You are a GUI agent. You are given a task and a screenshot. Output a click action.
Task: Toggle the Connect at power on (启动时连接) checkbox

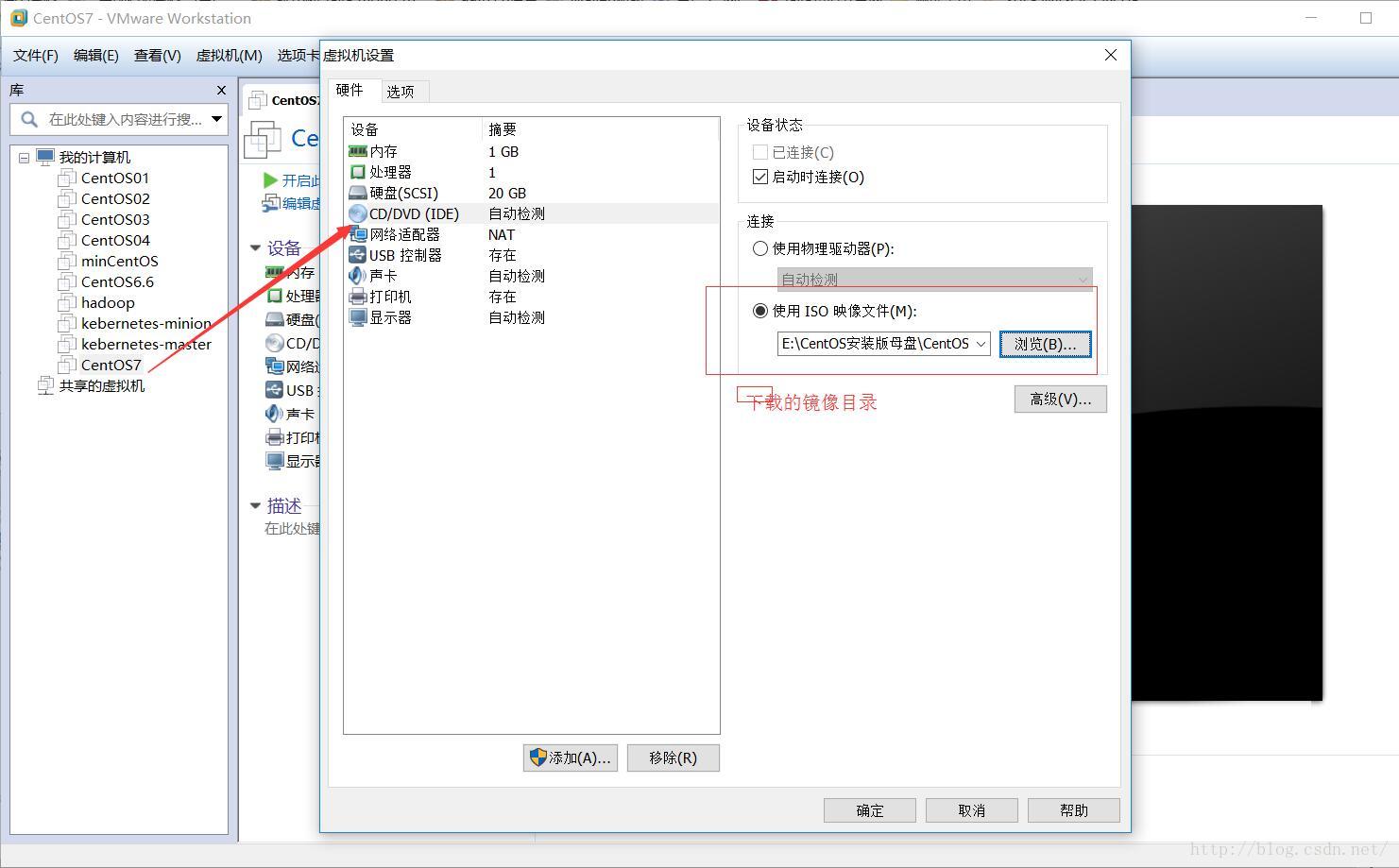click(x=760, y=177)
